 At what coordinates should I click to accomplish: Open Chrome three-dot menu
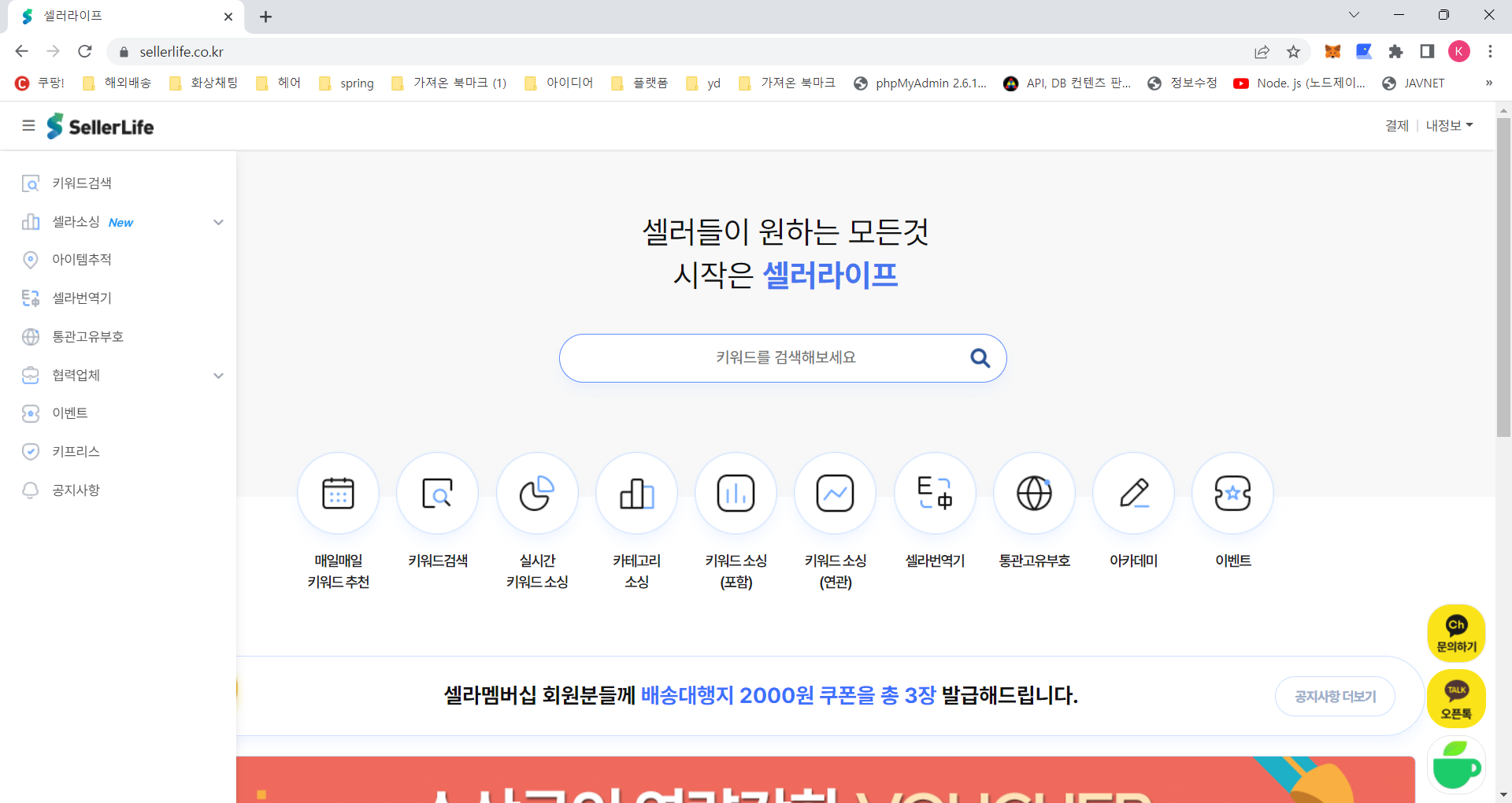pos(1490,52)
